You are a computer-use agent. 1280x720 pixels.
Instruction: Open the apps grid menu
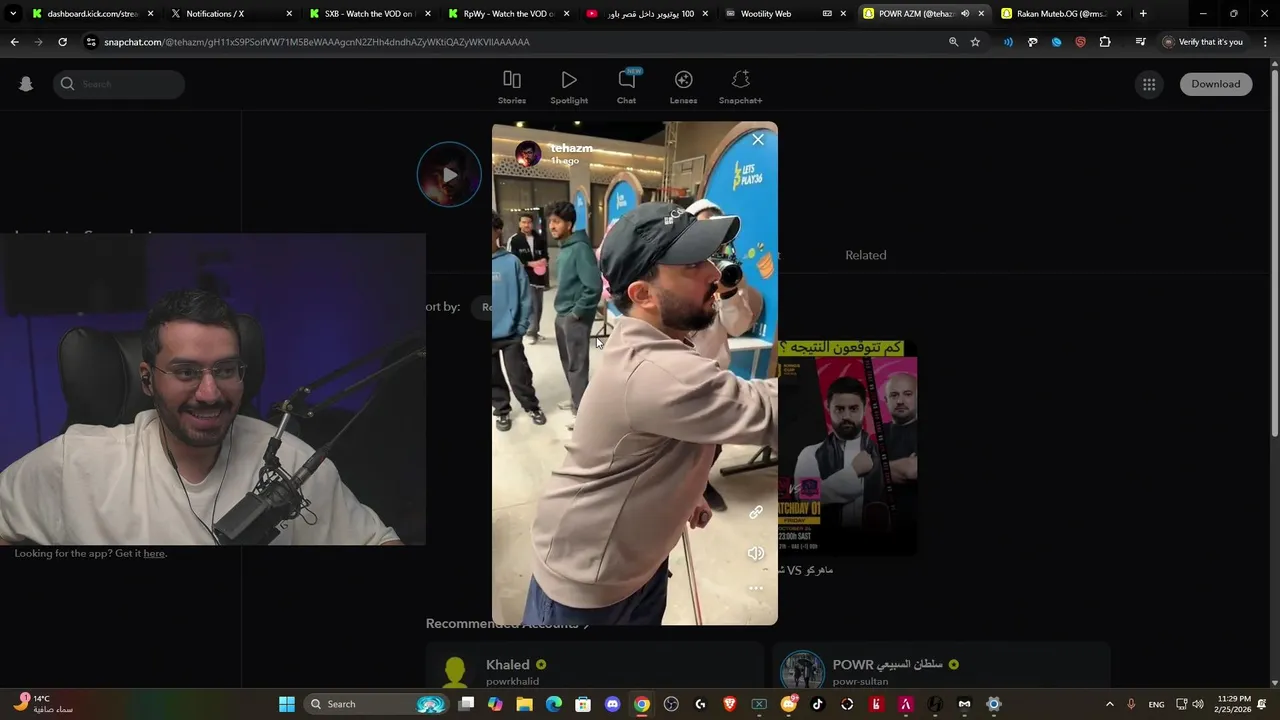click(x=1149, y=84)
